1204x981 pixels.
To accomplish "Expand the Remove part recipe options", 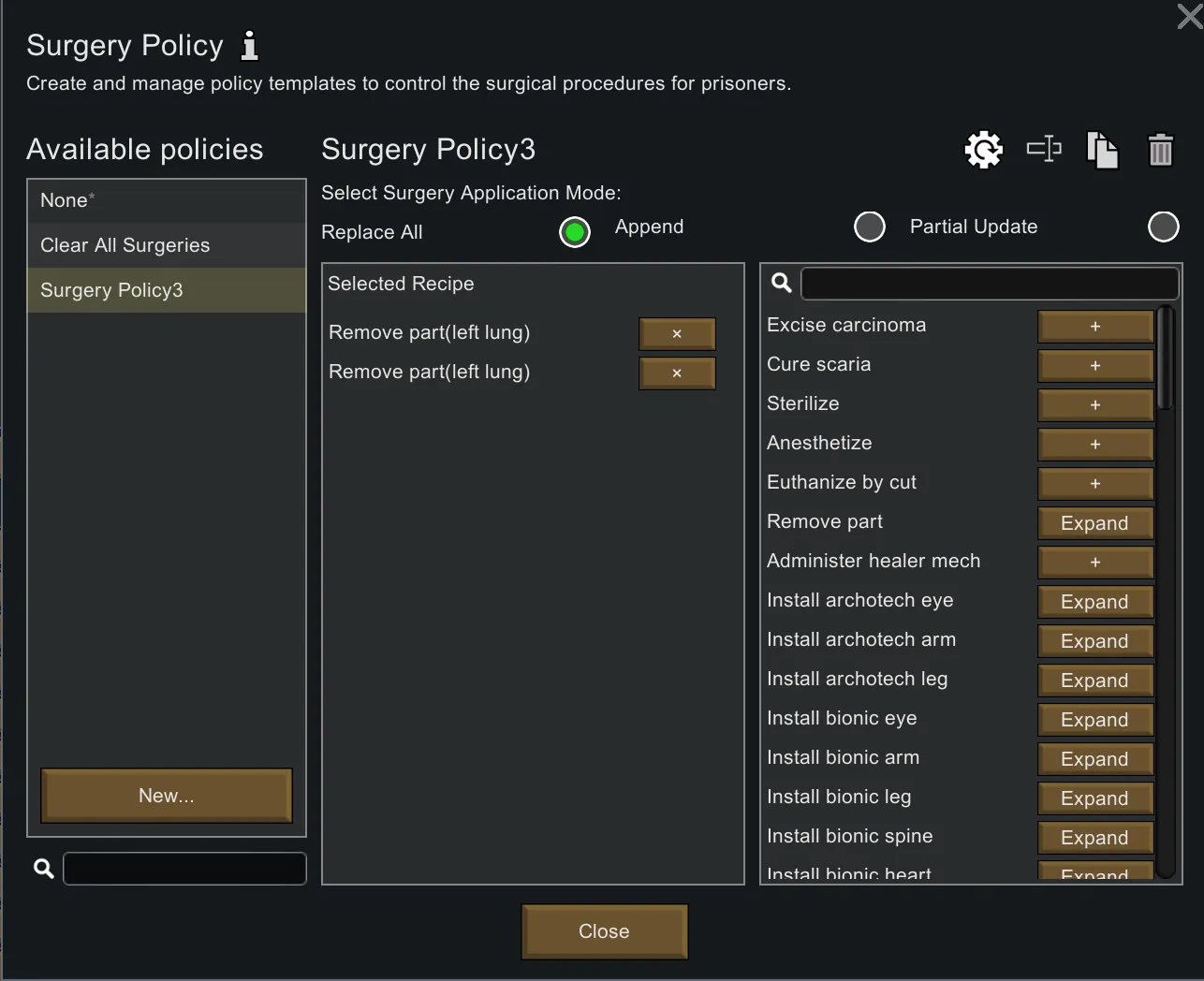I will tap(1094, 523).
